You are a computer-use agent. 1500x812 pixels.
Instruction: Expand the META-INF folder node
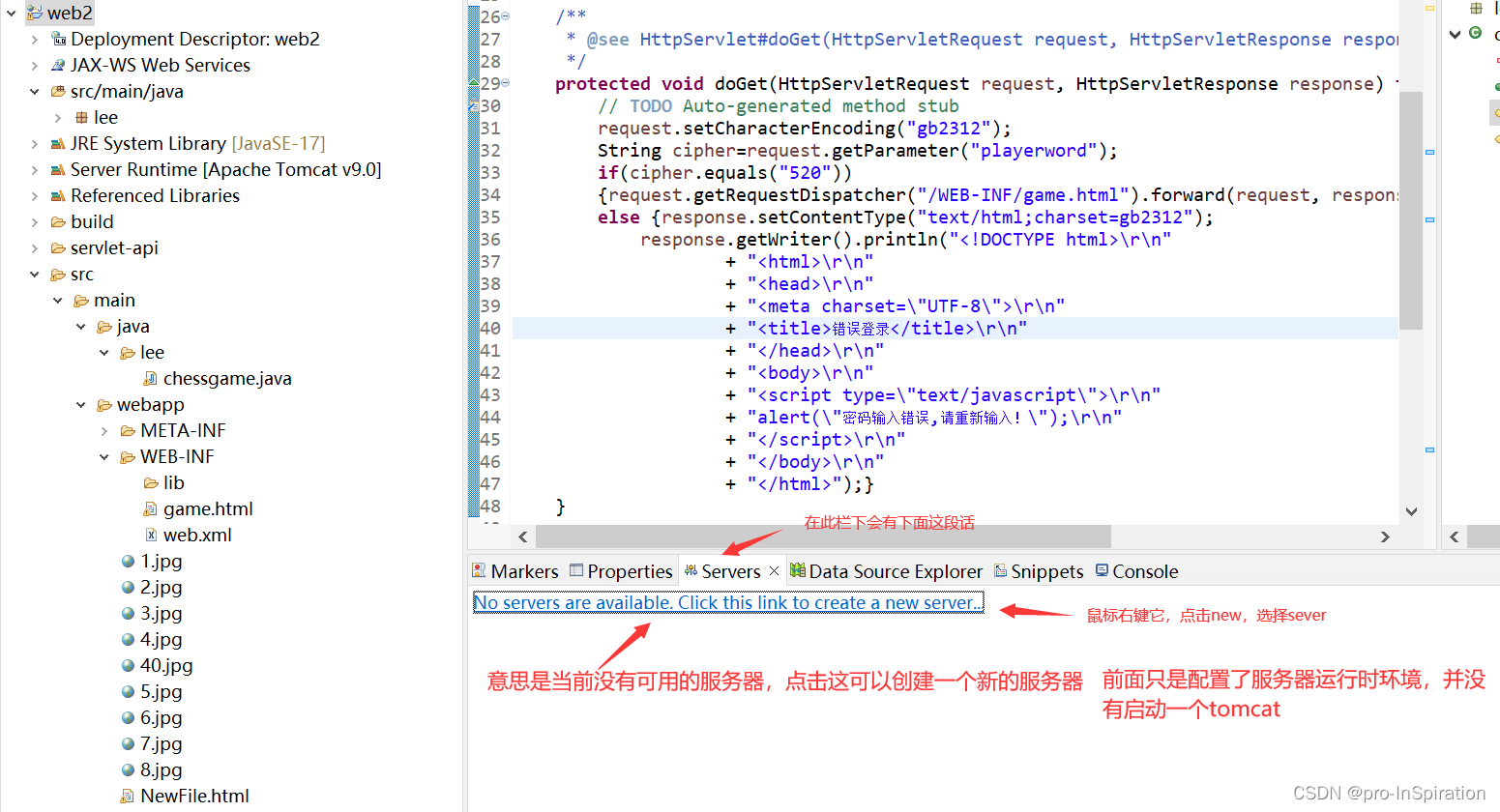[104, 431]
